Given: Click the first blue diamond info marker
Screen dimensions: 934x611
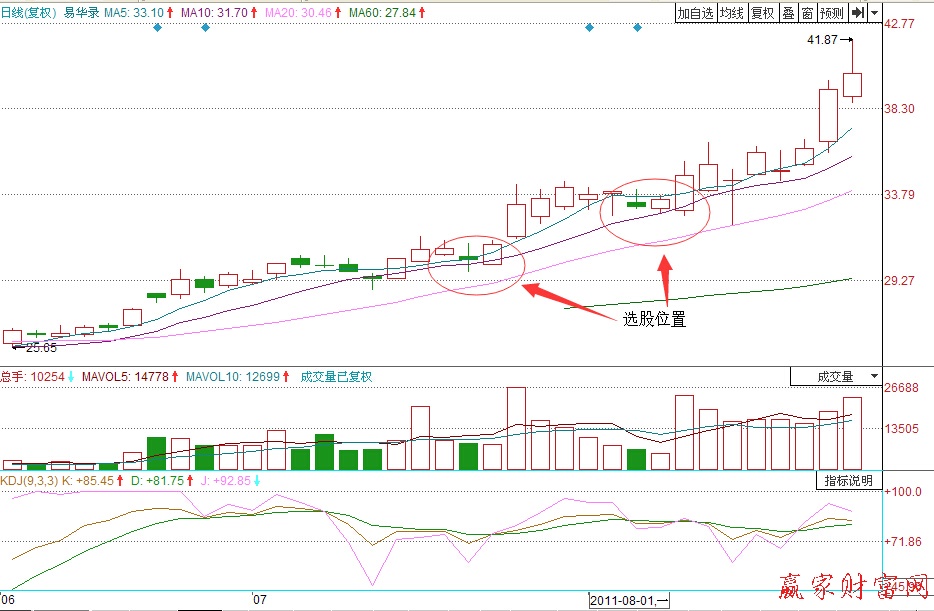Looking at the screenshot, I should pos(157,28).
